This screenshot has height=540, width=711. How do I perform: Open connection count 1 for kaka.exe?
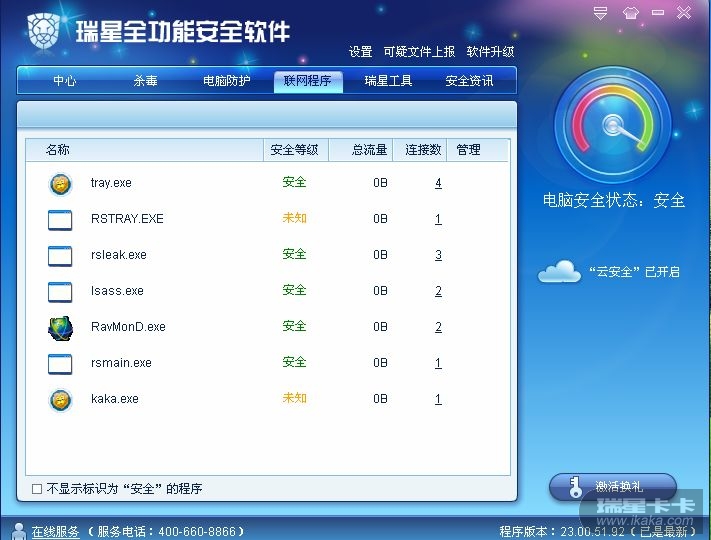(x=438, y=399)
